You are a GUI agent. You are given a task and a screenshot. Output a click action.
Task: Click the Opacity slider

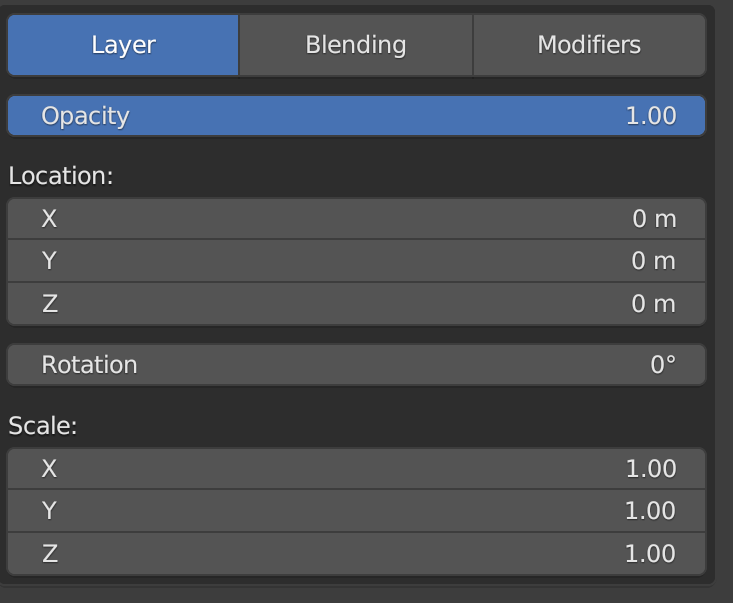356,116
